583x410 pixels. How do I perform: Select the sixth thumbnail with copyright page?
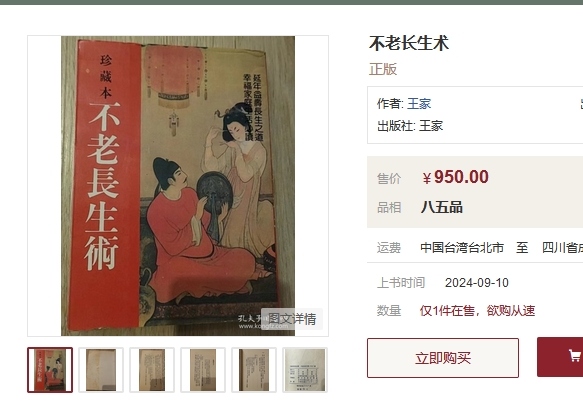(x=305, y=370)
